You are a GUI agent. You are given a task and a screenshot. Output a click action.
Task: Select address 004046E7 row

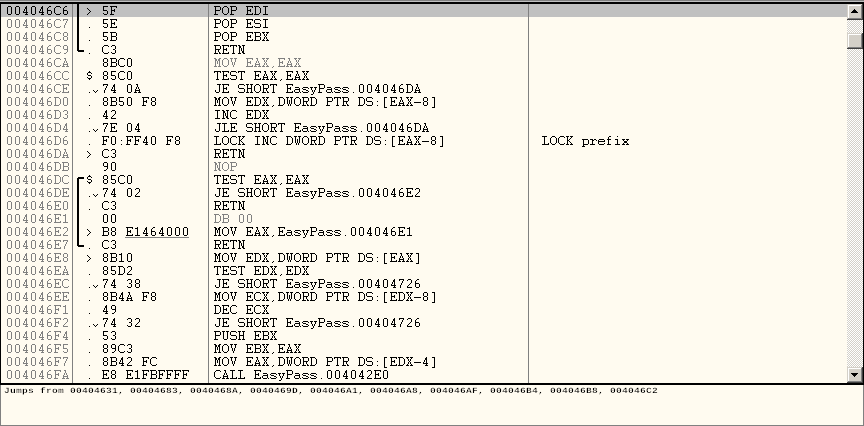[423, 245]
